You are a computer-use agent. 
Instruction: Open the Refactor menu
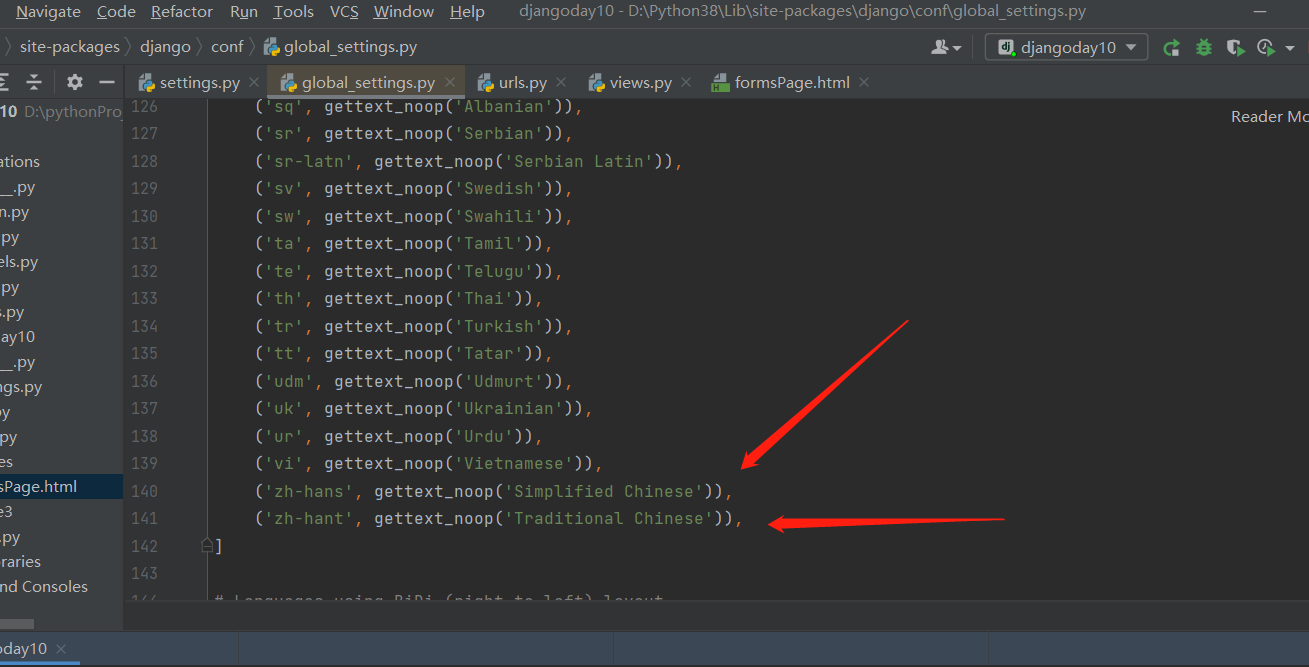pyautogui.click(x=182, y=12)
